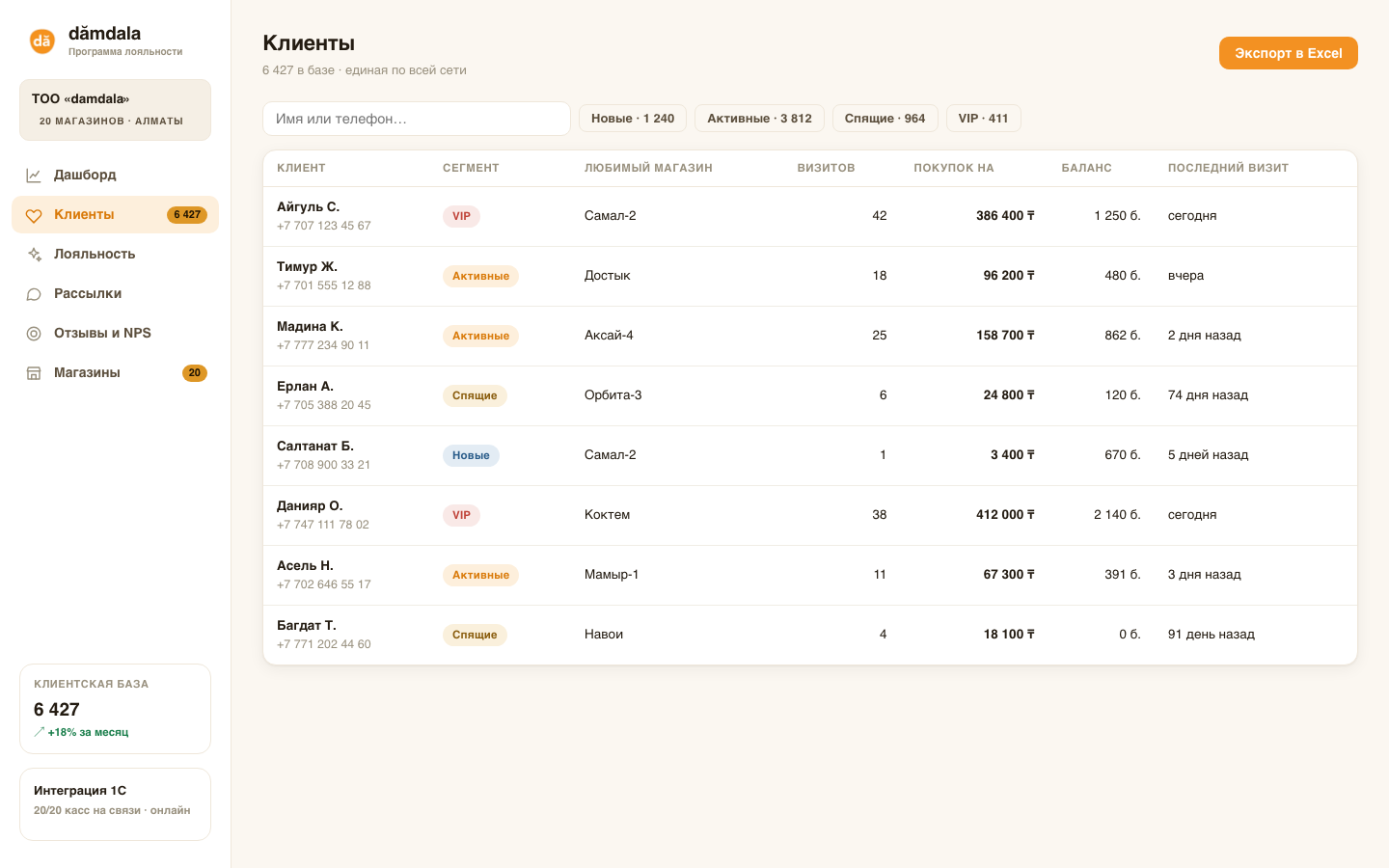Open the dashboard chart icon

[x=34, y=176]
